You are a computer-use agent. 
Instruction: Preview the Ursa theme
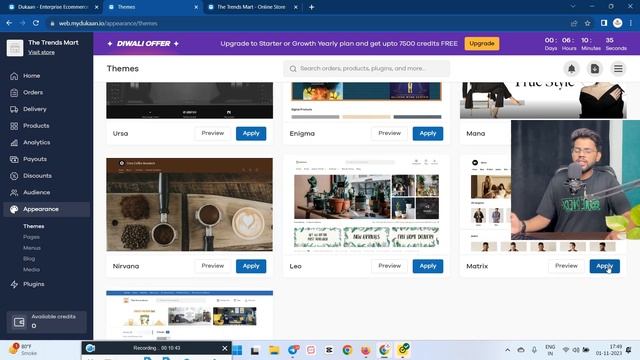pyautogui.click(x=213, y=133)
